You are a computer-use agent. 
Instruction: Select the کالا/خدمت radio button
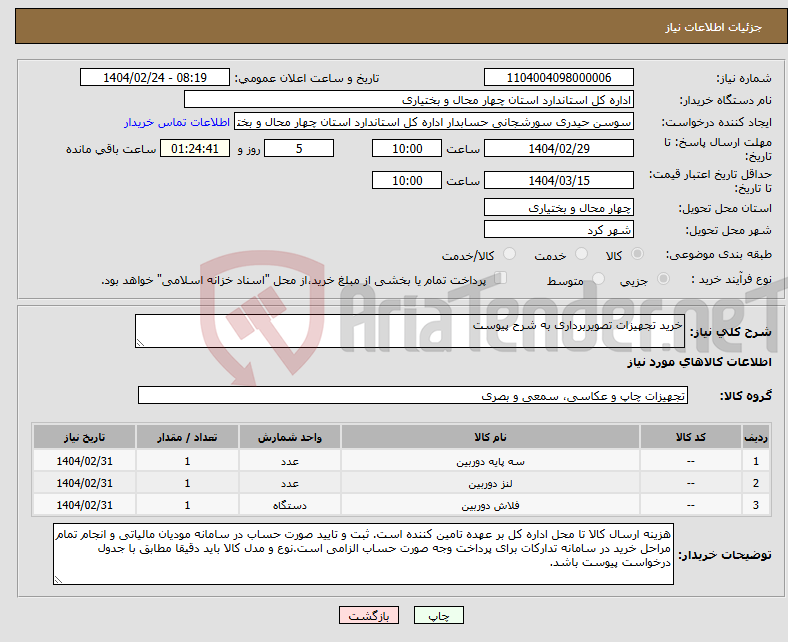click(x=510, y=254)
